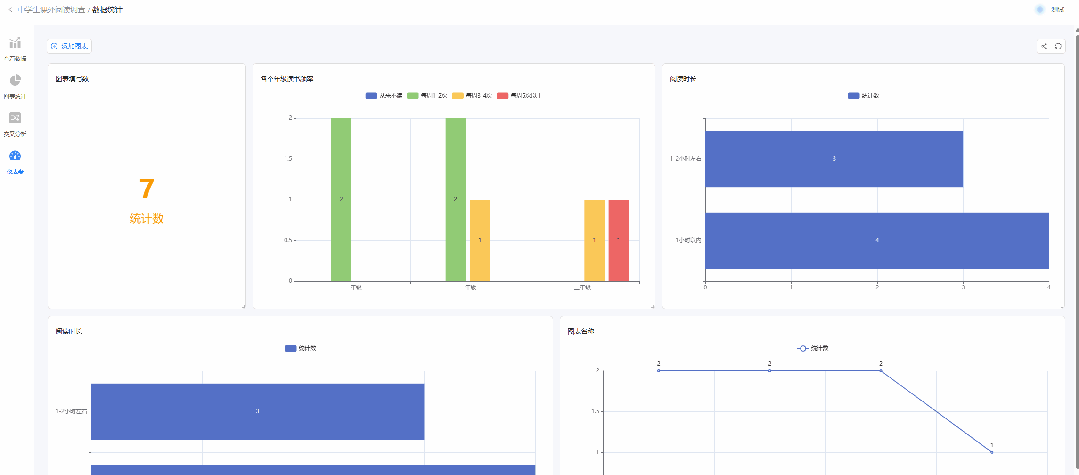Click the share icon at top right
1079x475 pixels.
[1044, 46]
